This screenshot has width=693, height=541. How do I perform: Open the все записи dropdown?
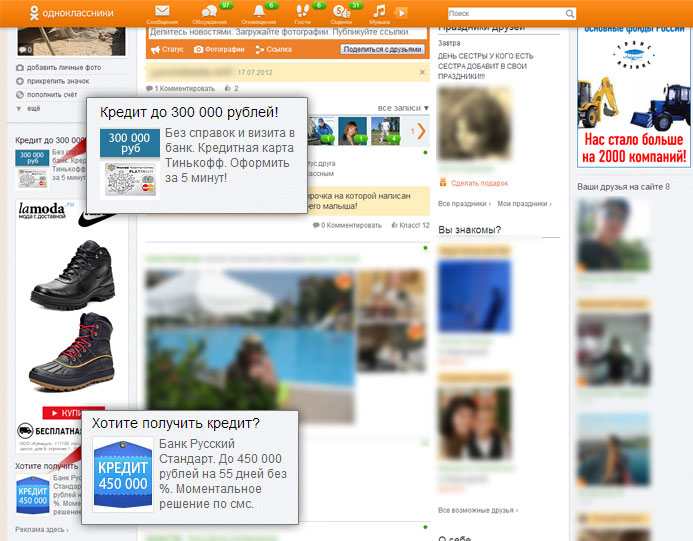(403, 108)
